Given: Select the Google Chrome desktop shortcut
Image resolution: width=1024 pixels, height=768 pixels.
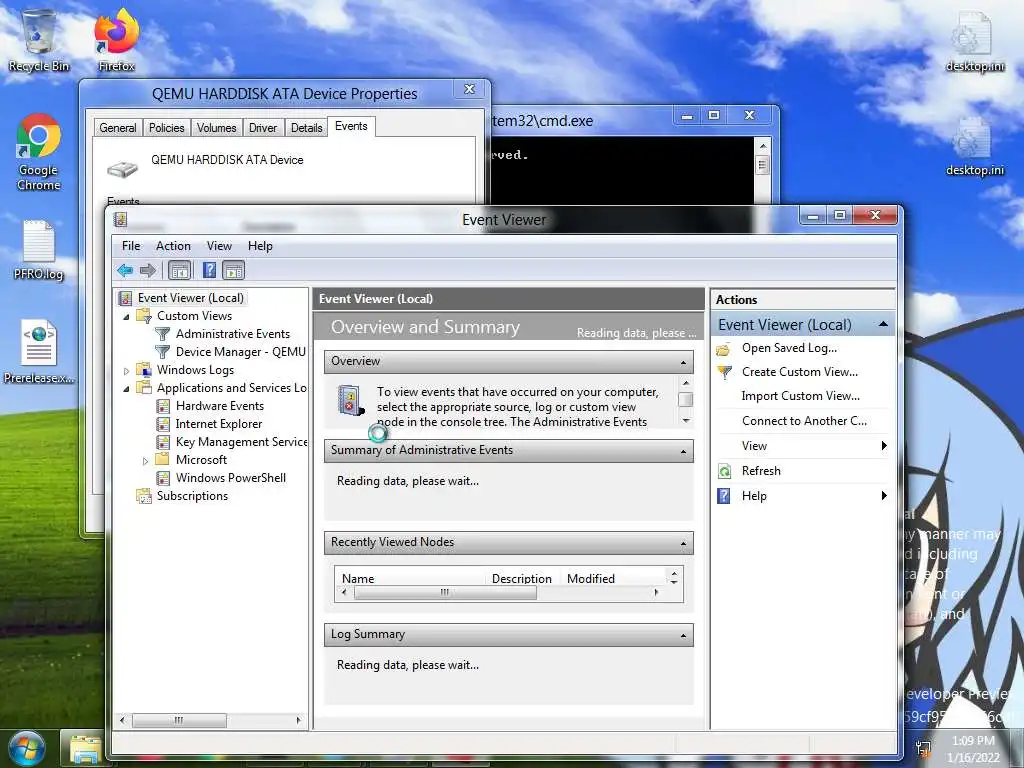Looking at the screenshot, I should 39,152.
